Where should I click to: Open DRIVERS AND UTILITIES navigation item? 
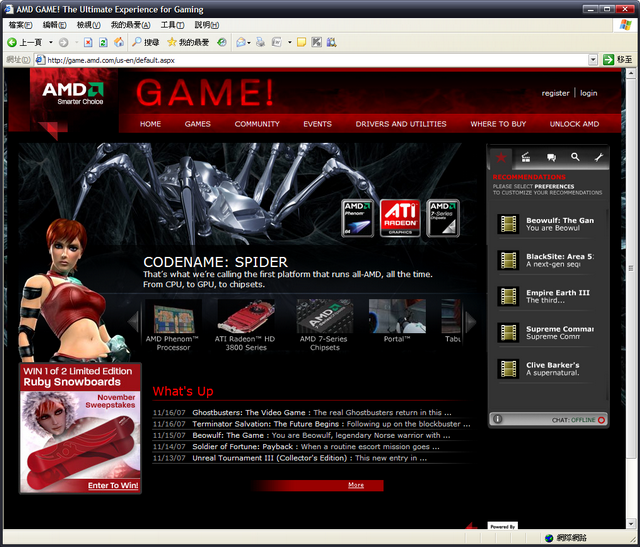tap(401, 124)
